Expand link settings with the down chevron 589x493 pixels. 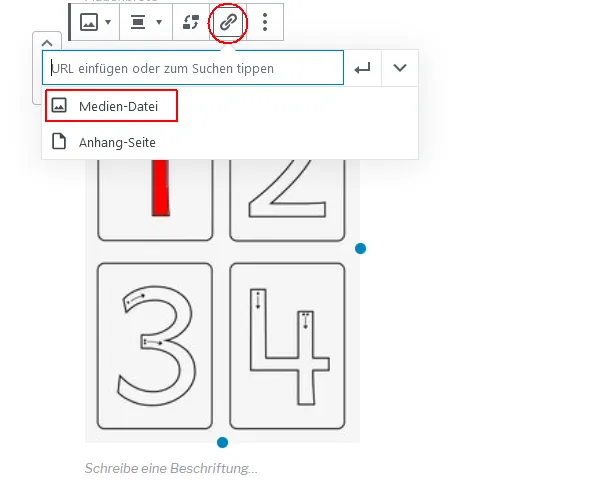400,68
